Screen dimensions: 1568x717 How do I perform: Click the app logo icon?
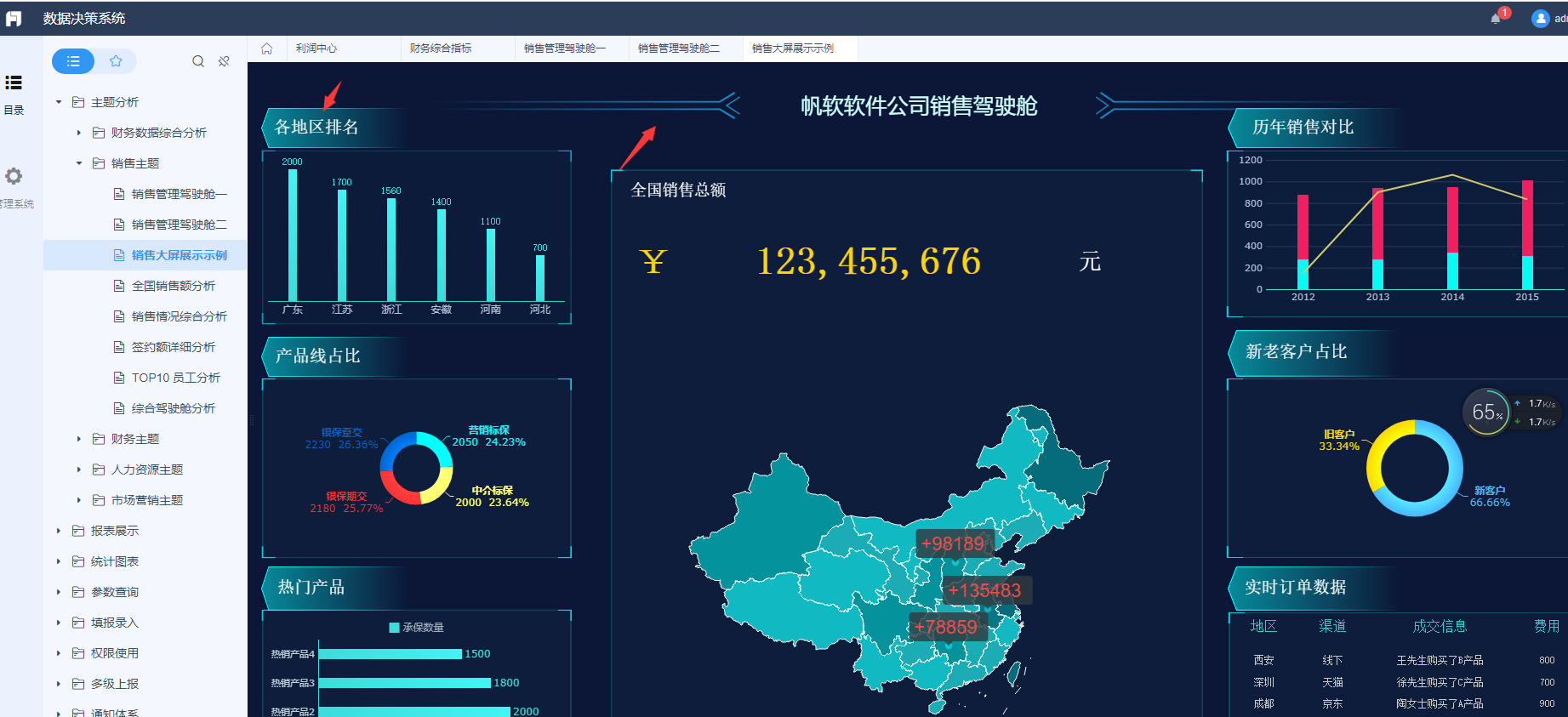click(14, 18)
